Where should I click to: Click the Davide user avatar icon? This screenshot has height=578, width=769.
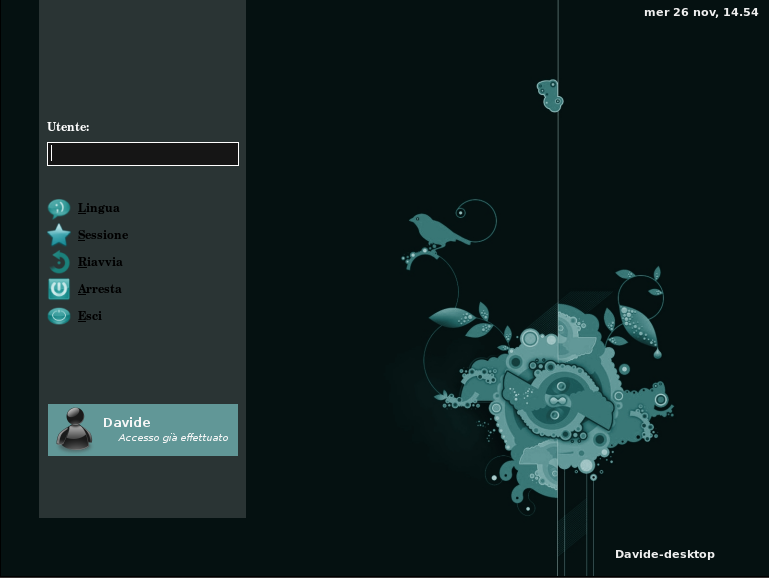click(74, 429)
